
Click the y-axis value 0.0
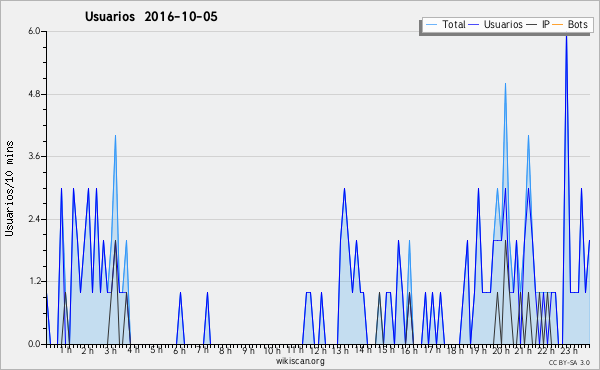(x=34, y=344)
